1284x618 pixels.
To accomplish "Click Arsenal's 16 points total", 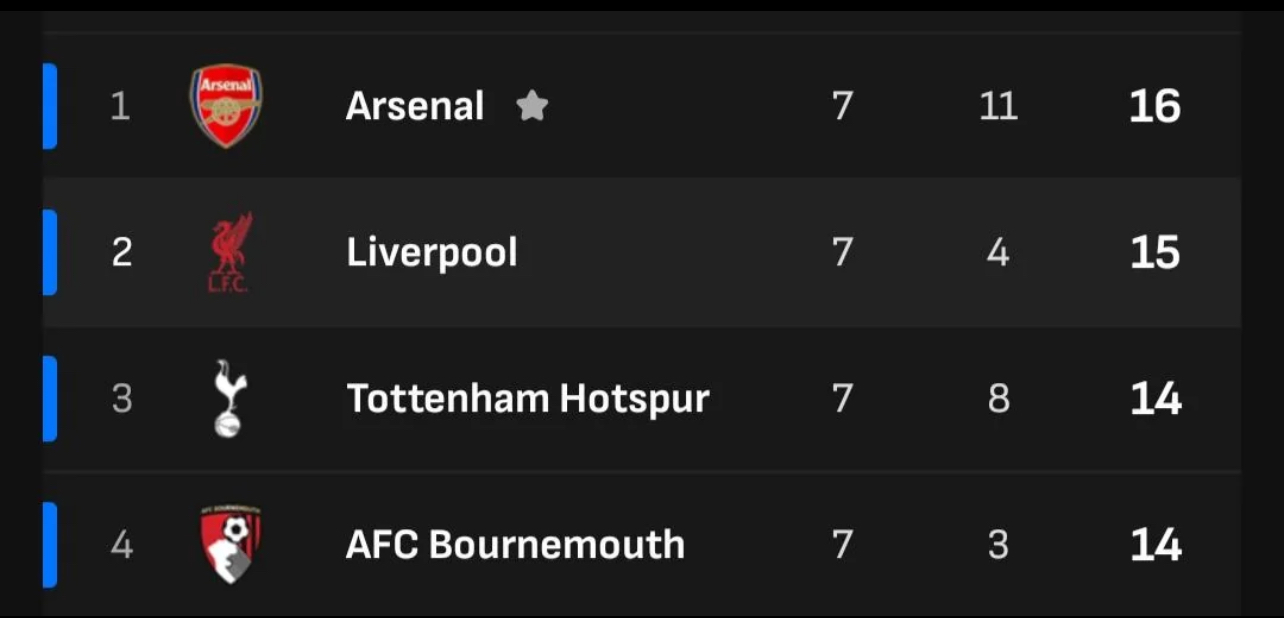I will coord(1155,106).
